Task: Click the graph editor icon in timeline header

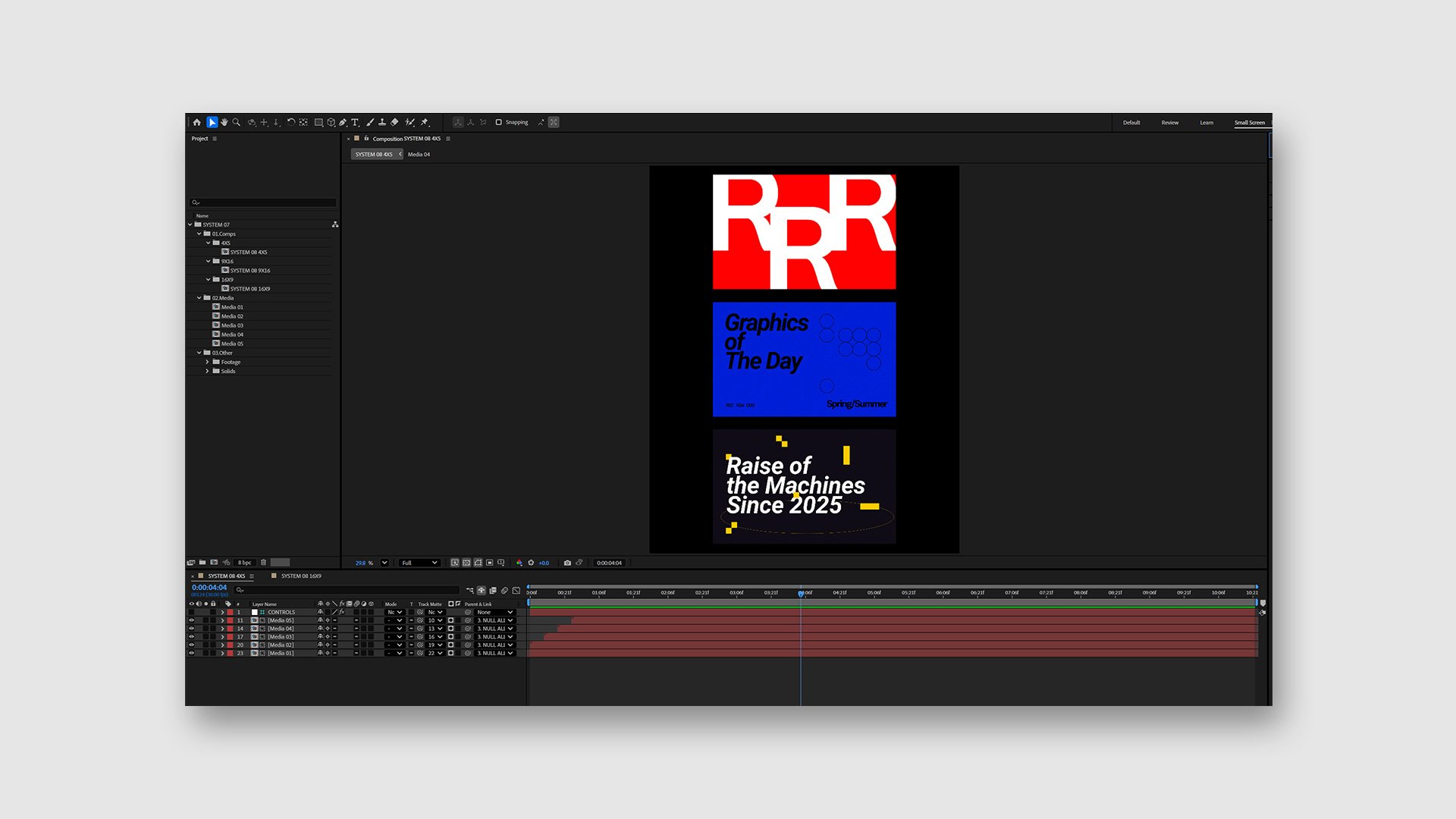Action: [x=516, y=590]
